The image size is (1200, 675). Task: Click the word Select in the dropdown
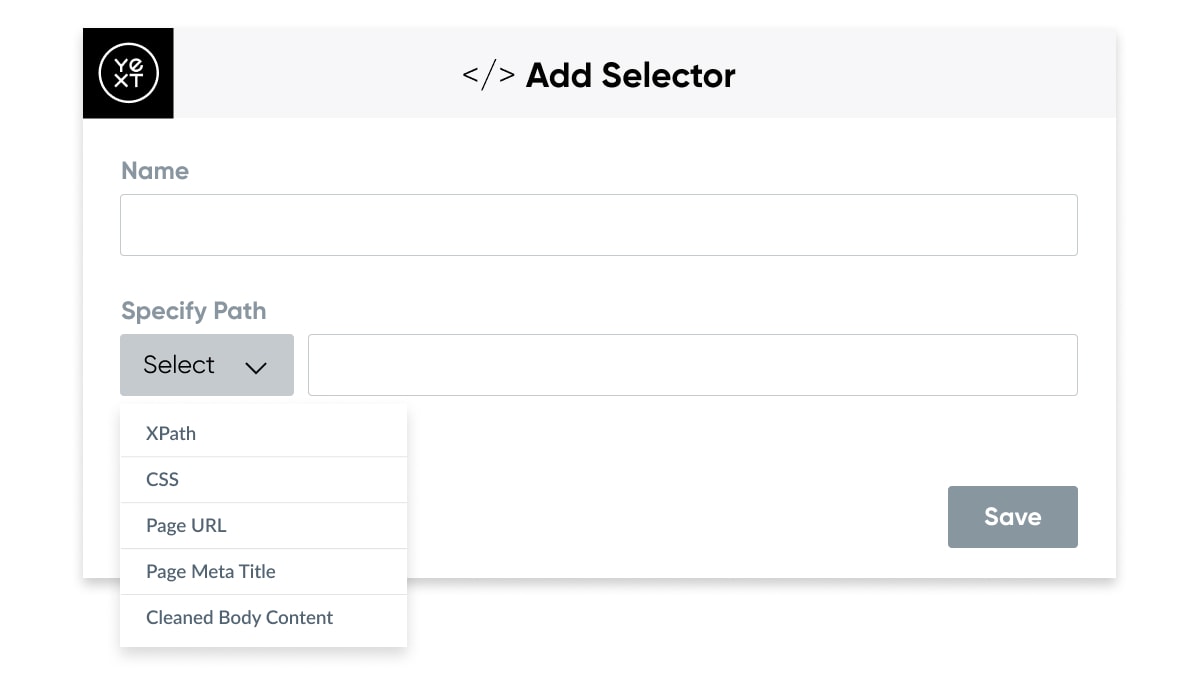point(179,365)
